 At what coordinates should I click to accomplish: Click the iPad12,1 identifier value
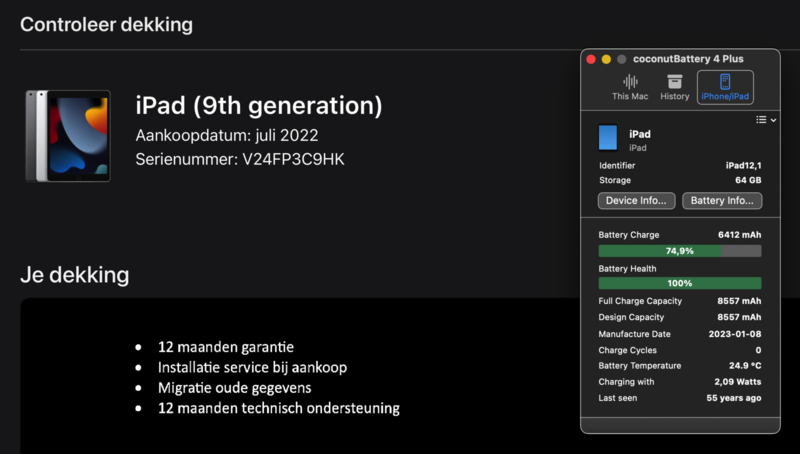[743, 165]
